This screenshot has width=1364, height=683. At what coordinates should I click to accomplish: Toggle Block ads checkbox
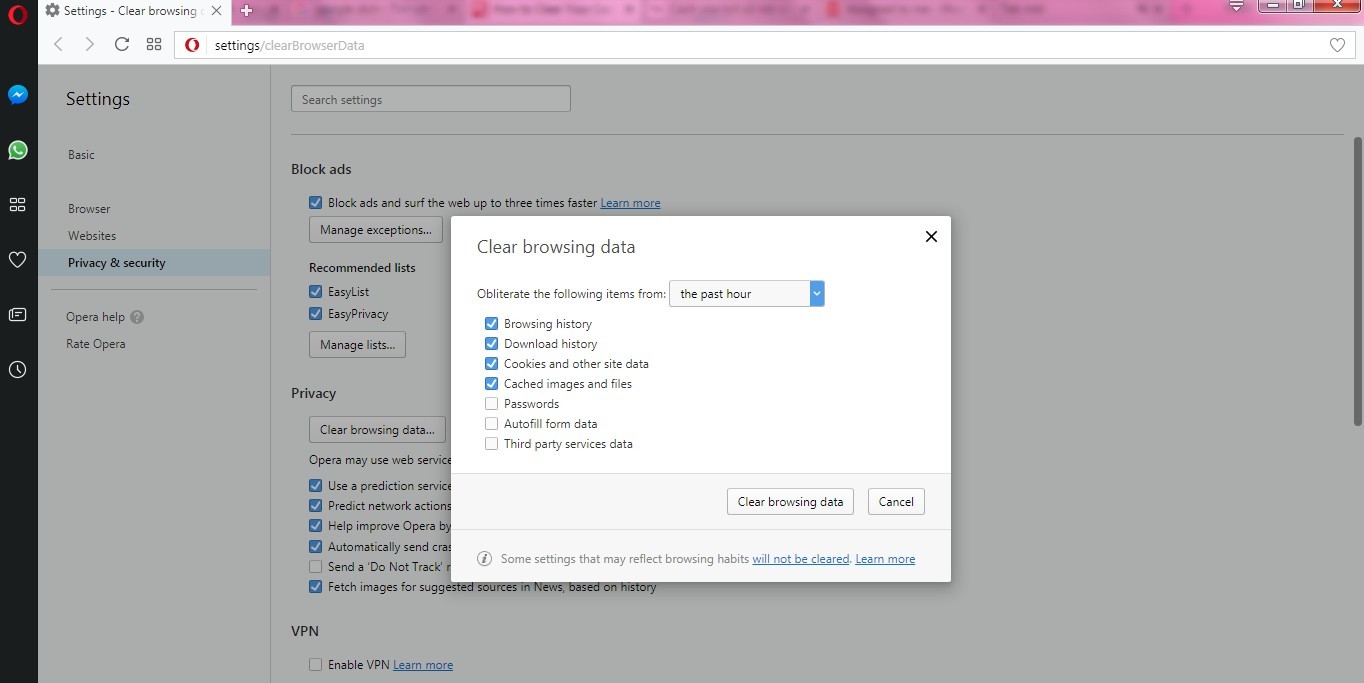[x=316, y=202]
